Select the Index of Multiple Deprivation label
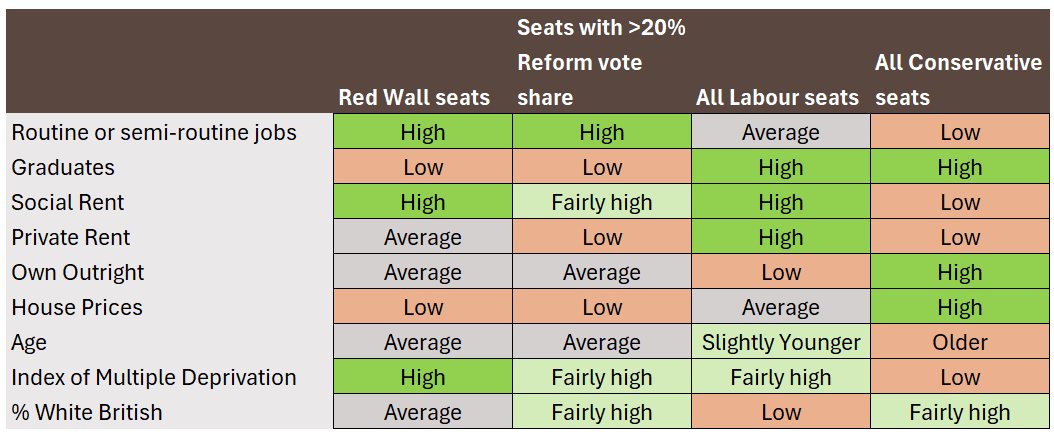Image resolution: width=1054 pixels, height=436 pixels. (x=154, y=377)
